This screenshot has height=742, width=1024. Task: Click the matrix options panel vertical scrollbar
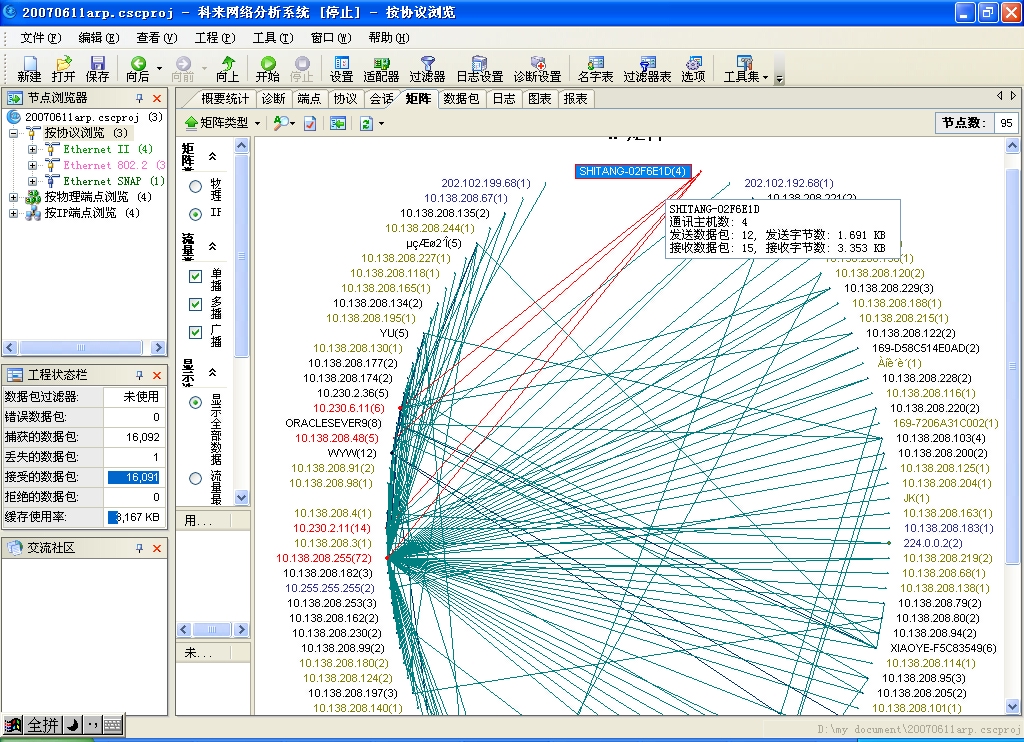(241, 300)
